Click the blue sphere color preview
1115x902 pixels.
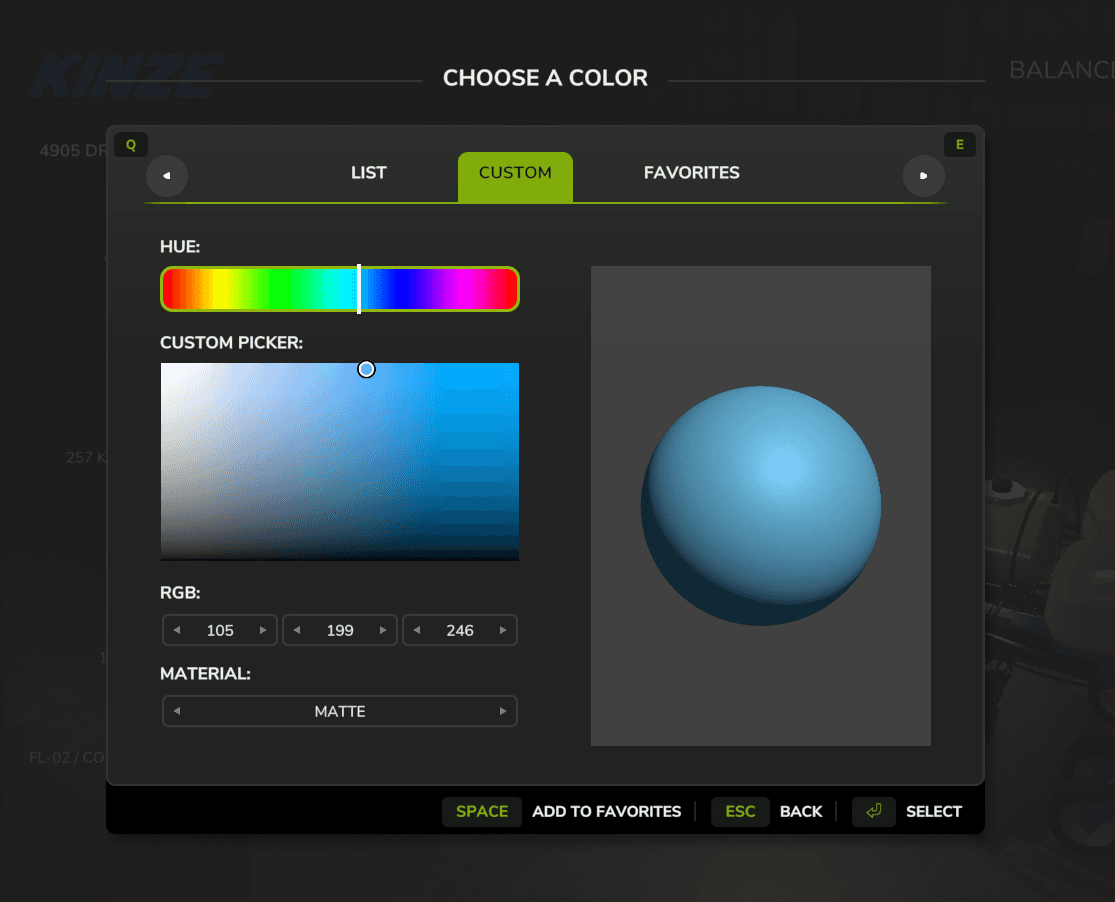pos(761,506)
